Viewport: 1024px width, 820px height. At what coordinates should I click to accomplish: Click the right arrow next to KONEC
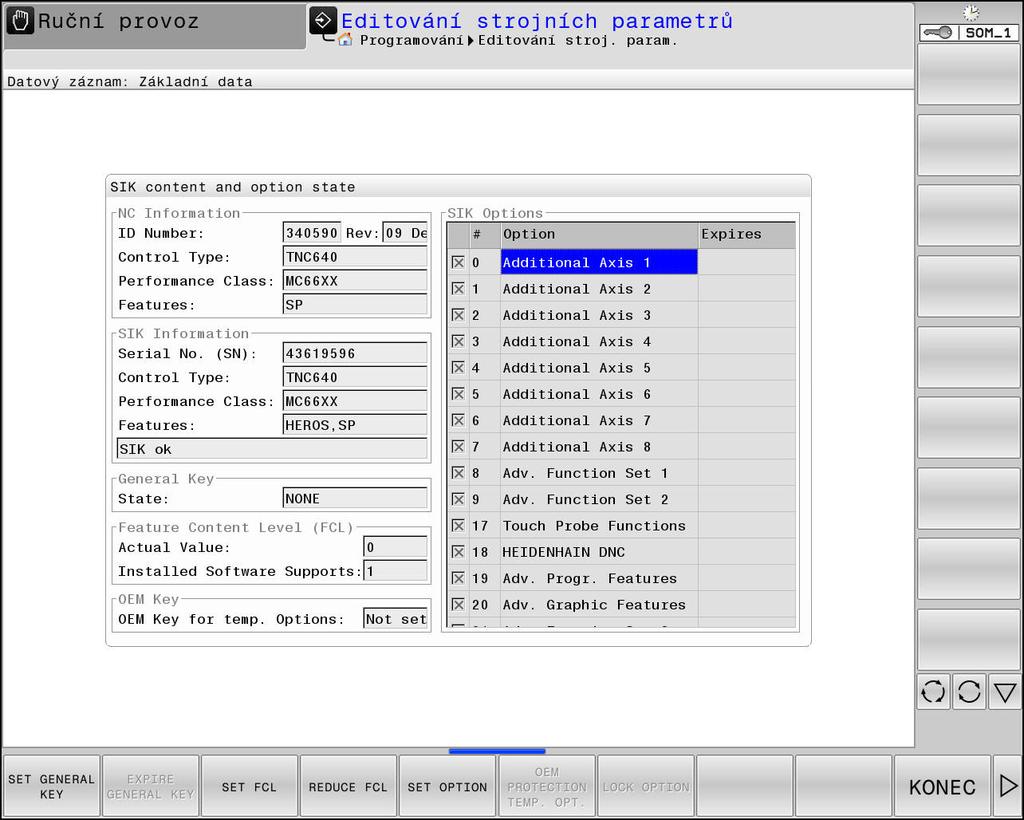point(1008,786)
